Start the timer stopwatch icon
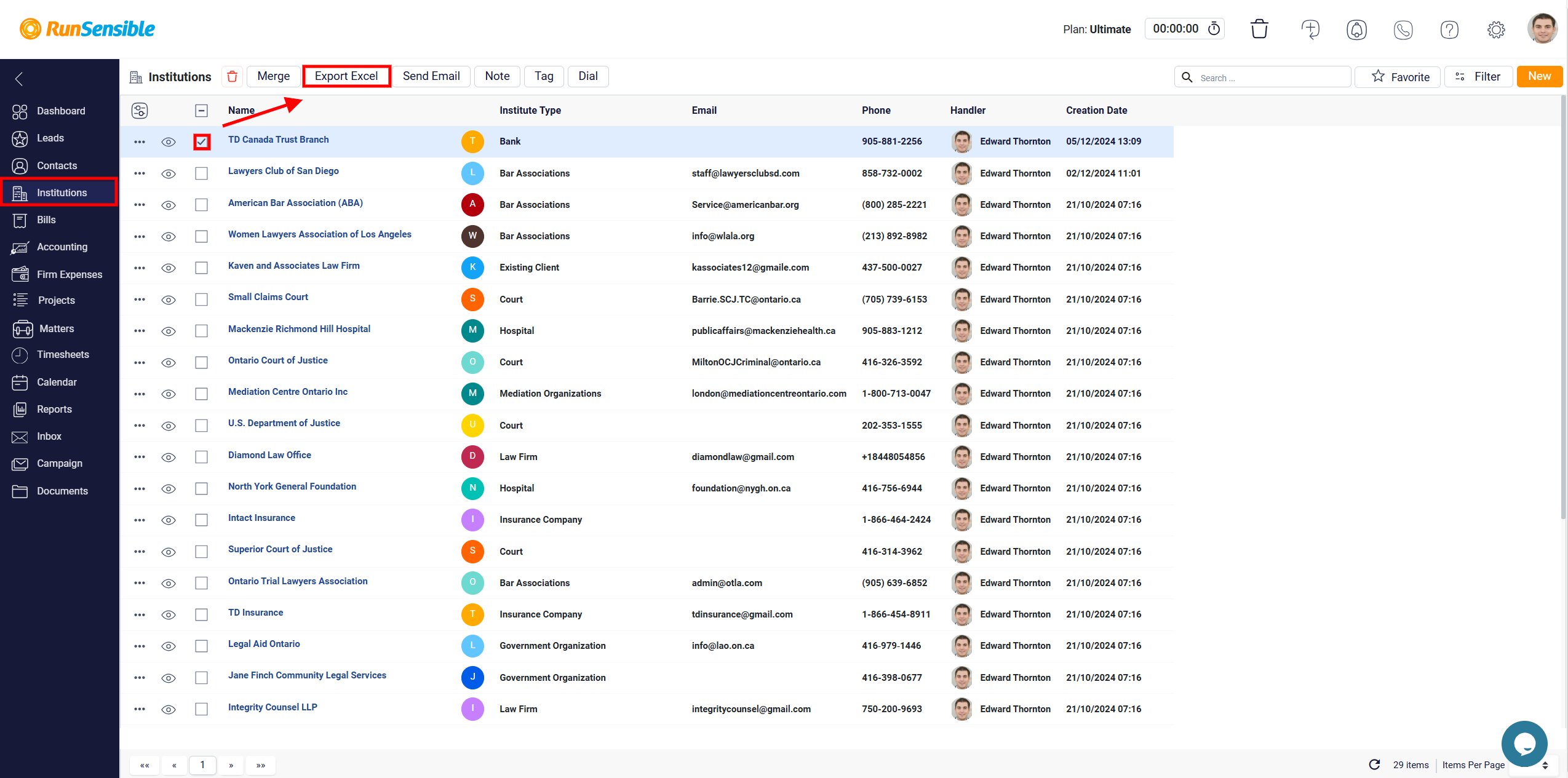The image size is (1568, 778). pyautogui.click(x=1214, y=29)
